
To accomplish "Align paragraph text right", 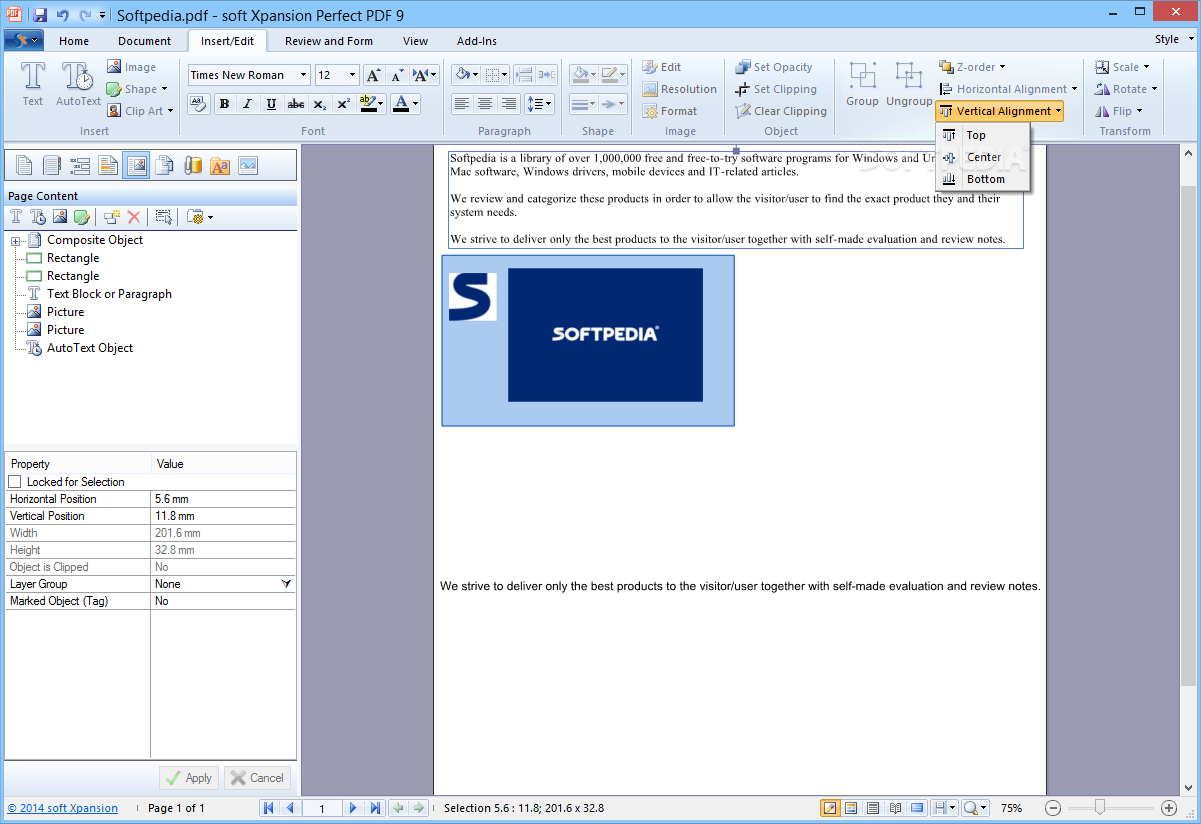I will click(509, 104).
